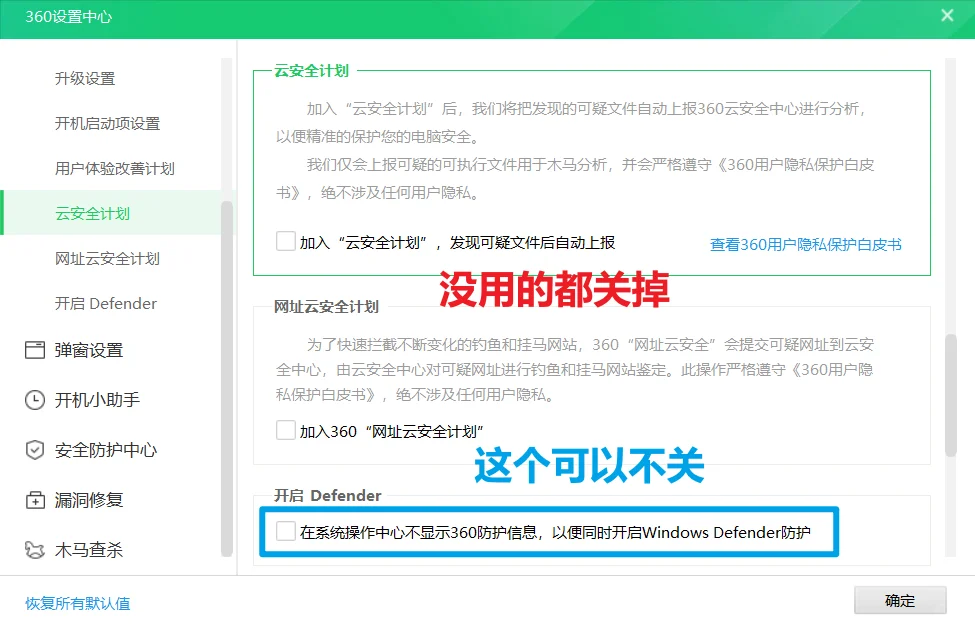
Task: Open the 漏洞修复 category
Action: click(89, 500)
